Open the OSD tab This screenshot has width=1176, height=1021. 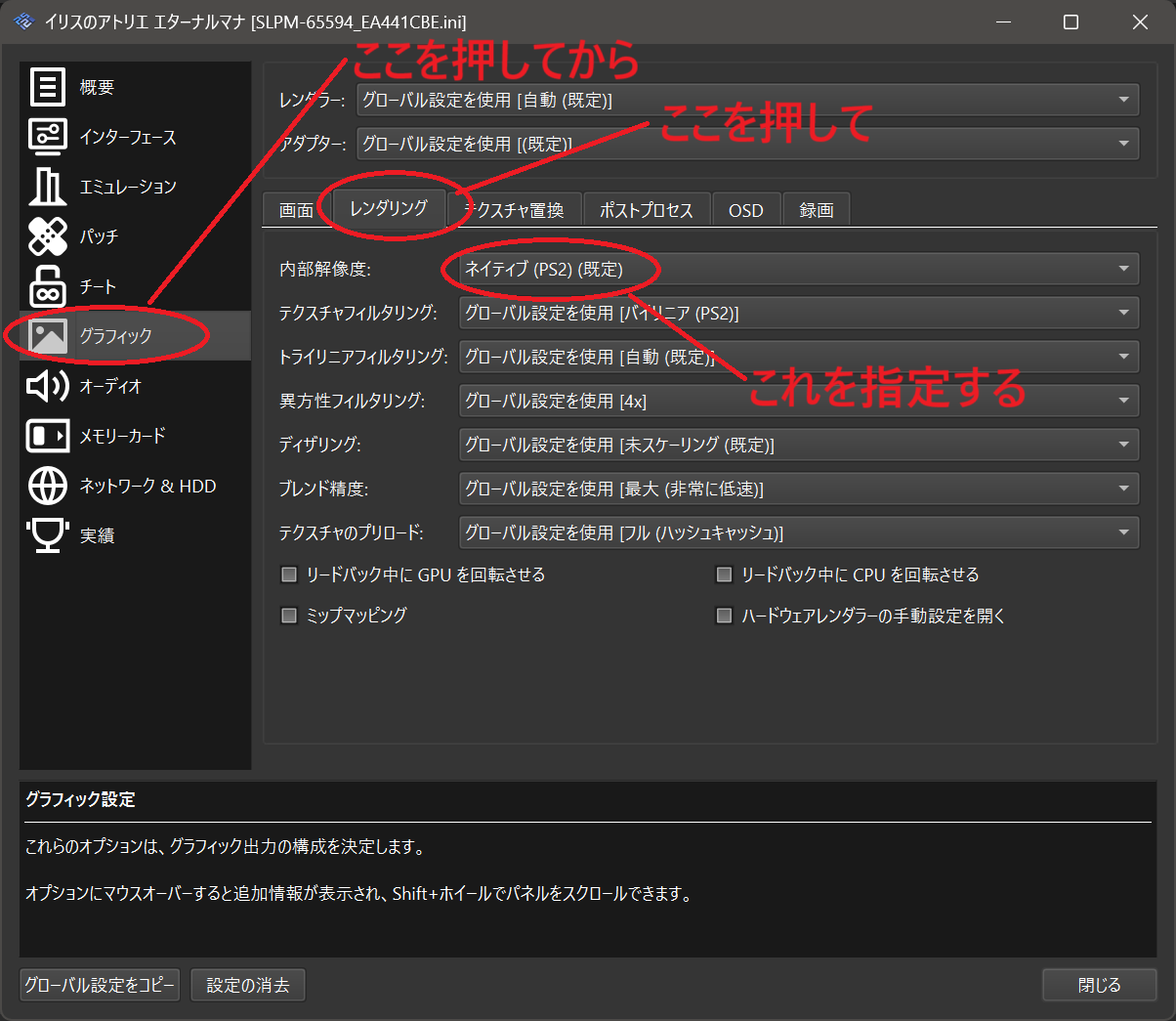click(x=746, y=210)
